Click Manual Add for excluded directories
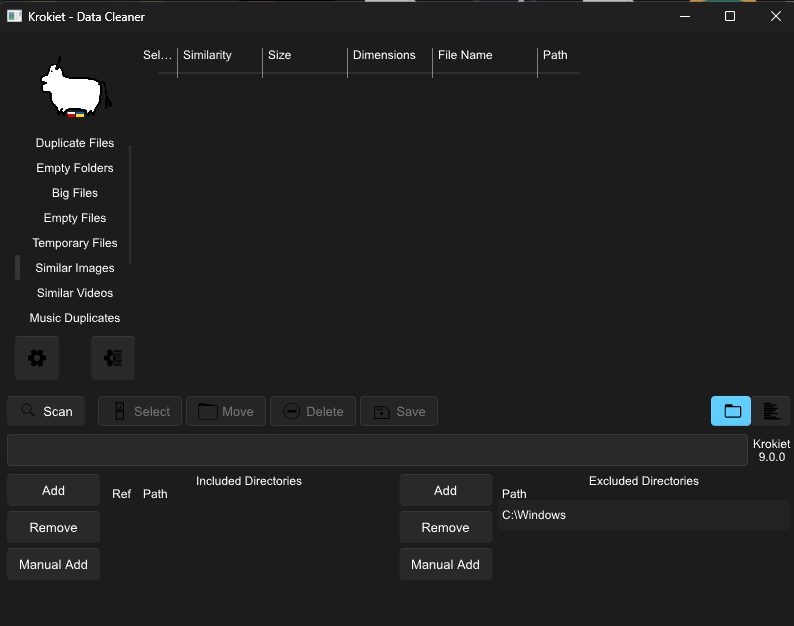 tap(445, 564)
